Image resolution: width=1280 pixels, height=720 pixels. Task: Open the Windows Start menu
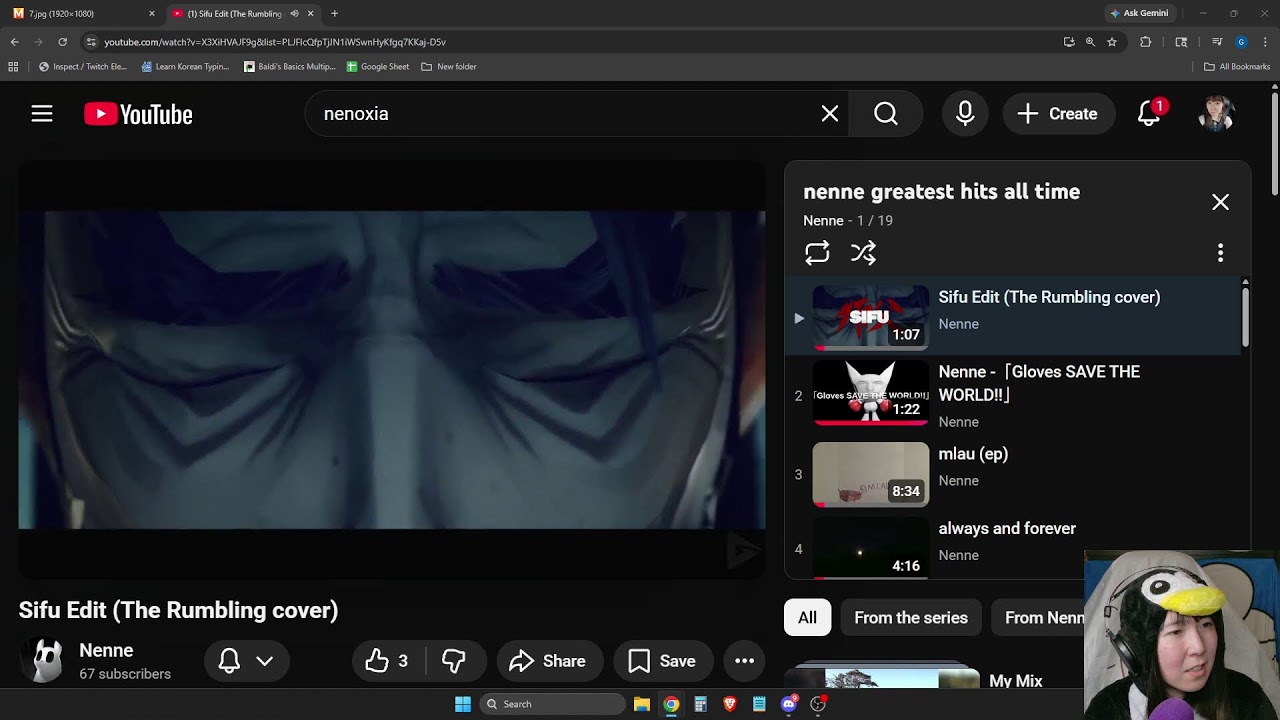click(463, 704)
